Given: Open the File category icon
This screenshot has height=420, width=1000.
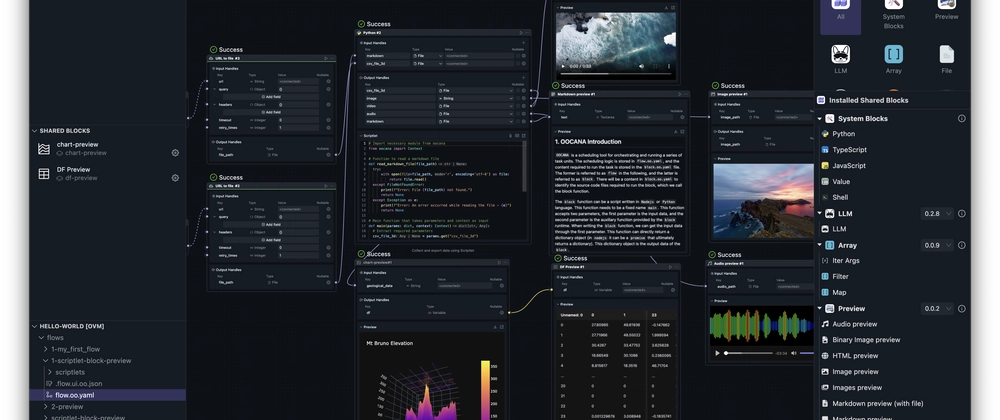Looking at the screenshot, I should click(x=946, y=54).
